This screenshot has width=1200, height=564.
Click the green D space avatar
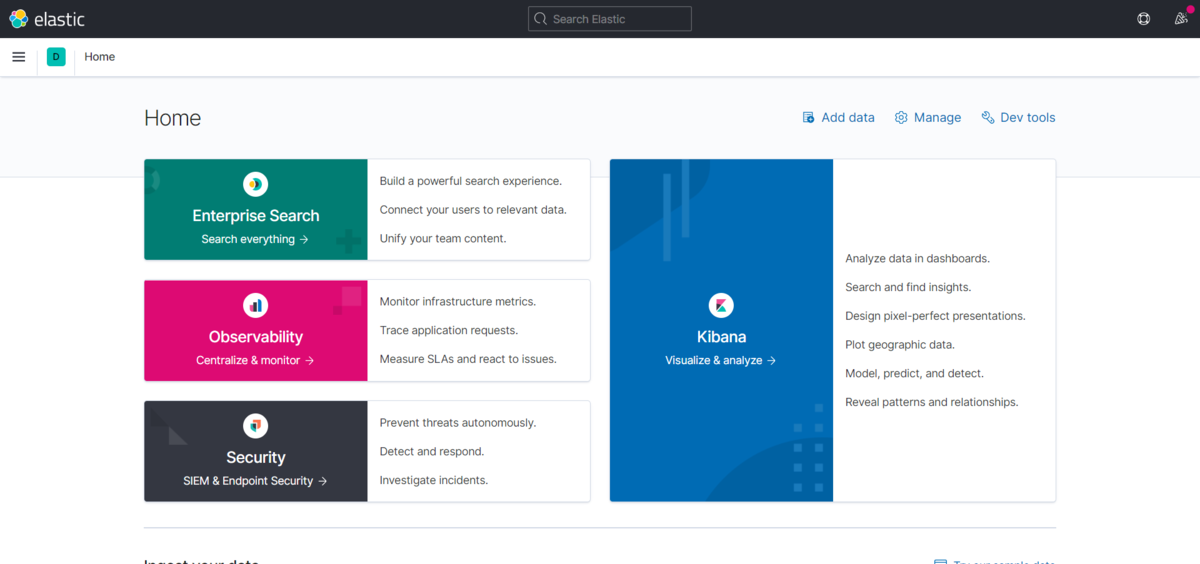tap(56, 57)
